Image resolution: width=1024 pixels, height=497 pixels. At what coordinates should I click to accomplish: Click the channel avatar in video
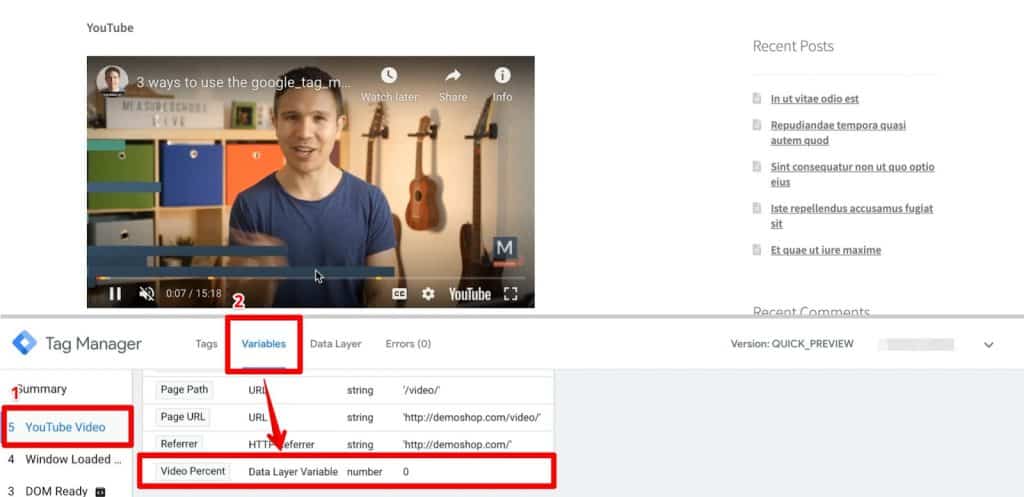112,81
